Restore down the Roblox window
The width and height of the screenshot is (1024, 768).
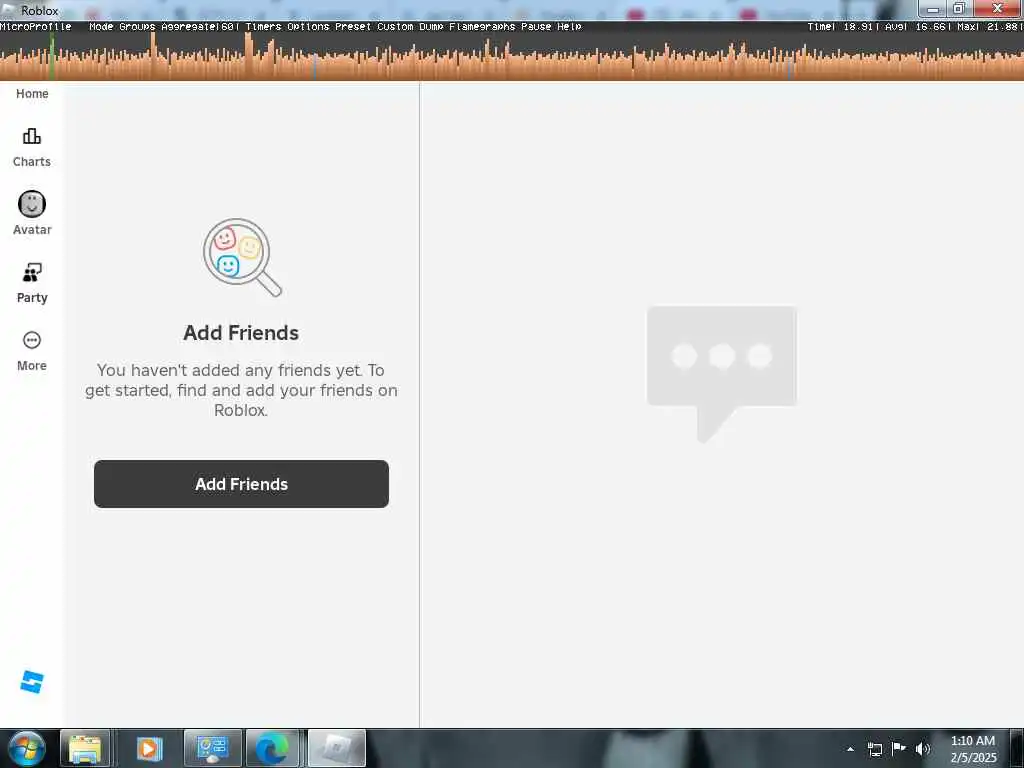click(959, 8)
